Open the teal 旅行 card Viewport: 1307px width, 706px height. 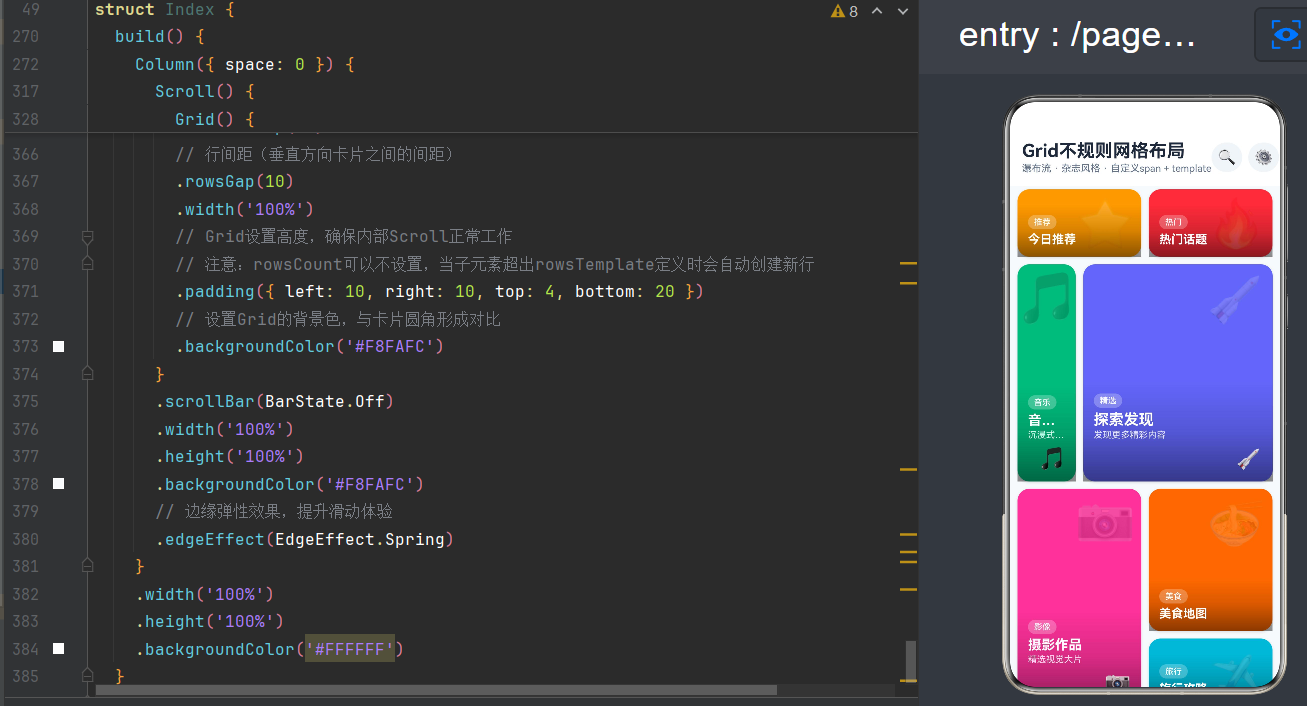coord(1210,663)
